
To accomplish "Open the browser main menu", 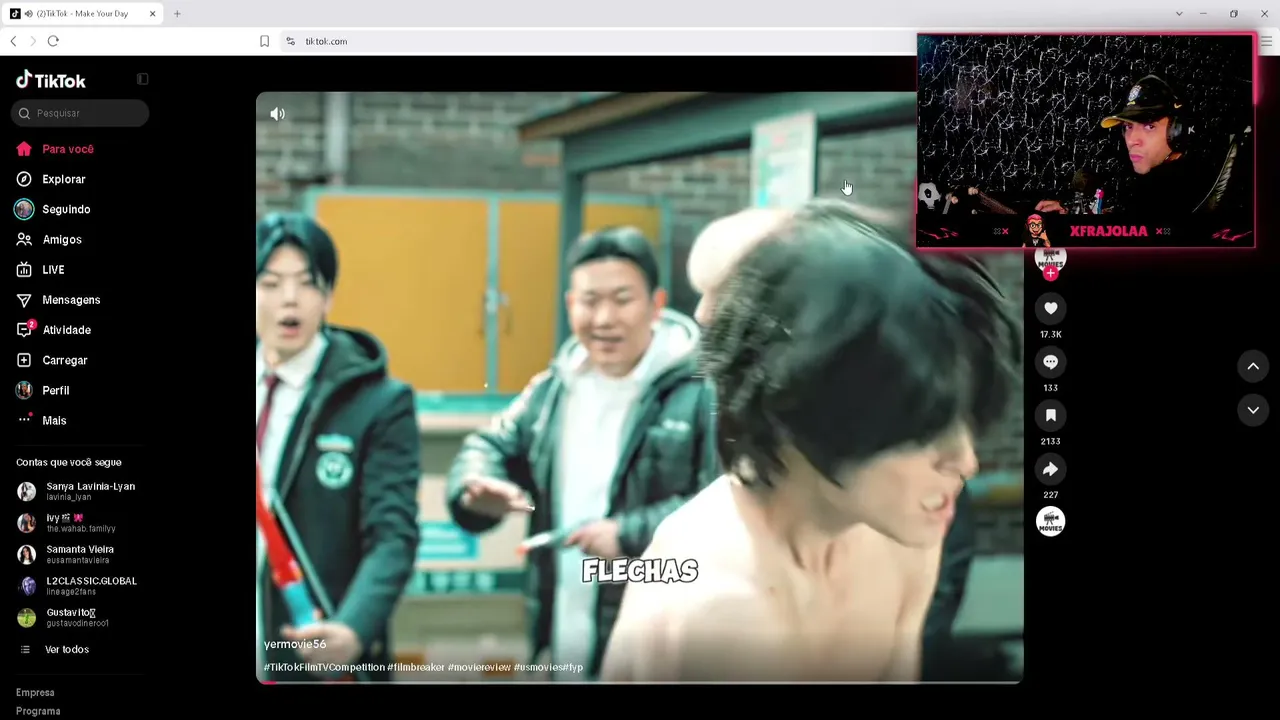I will click(x=1266, y=41).
